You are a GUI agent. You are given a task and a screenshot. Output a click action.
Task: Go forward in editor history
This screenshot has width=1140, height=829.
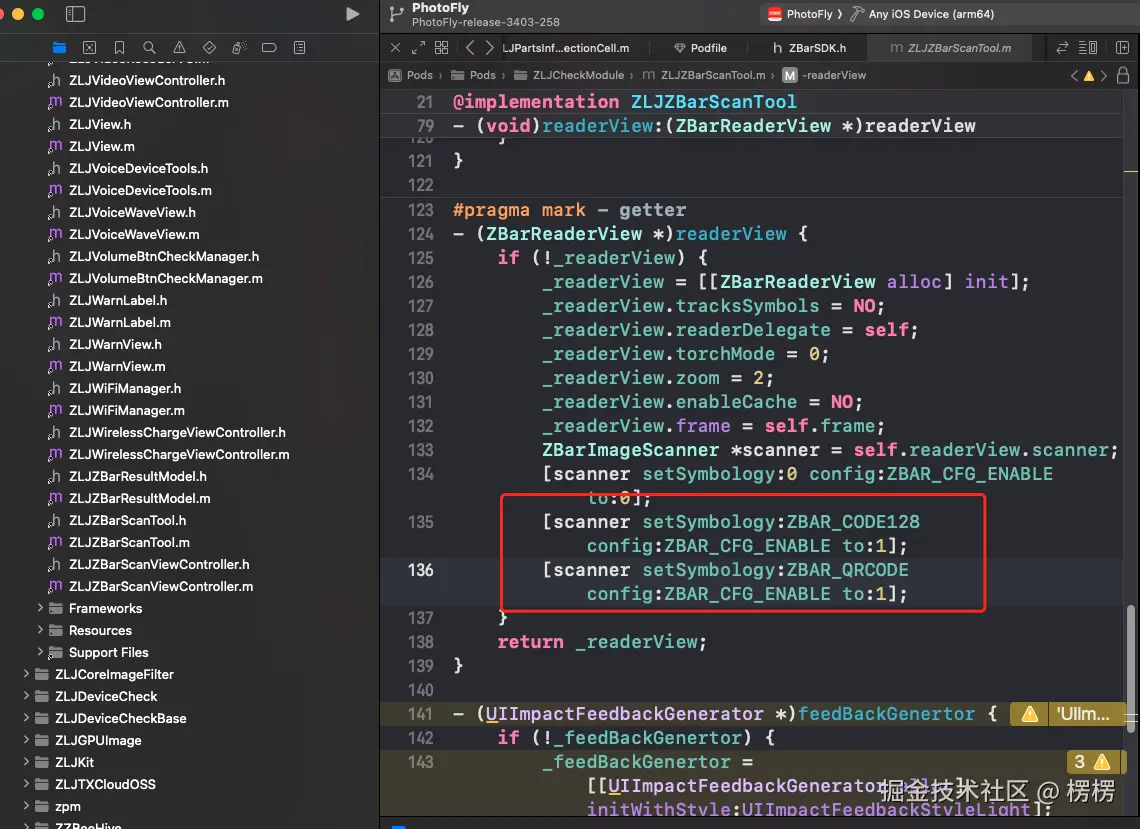pos(489,48)
